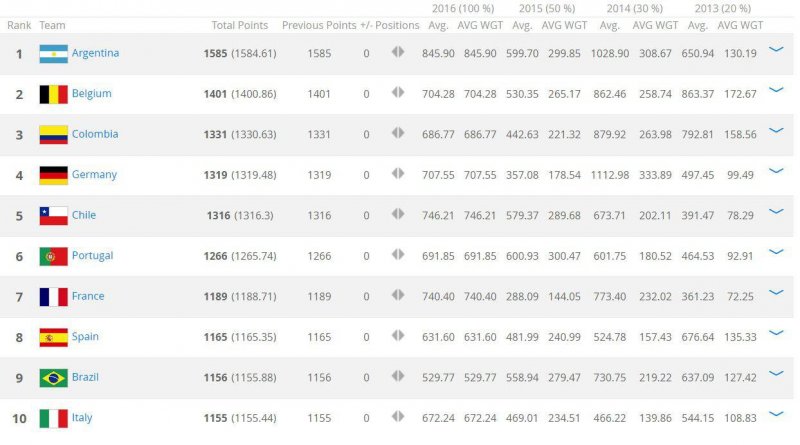Image resolution: width=800 pixels, height=445 pixels.
Task: Click the Portugal flag icon
Action: (54, 256)
